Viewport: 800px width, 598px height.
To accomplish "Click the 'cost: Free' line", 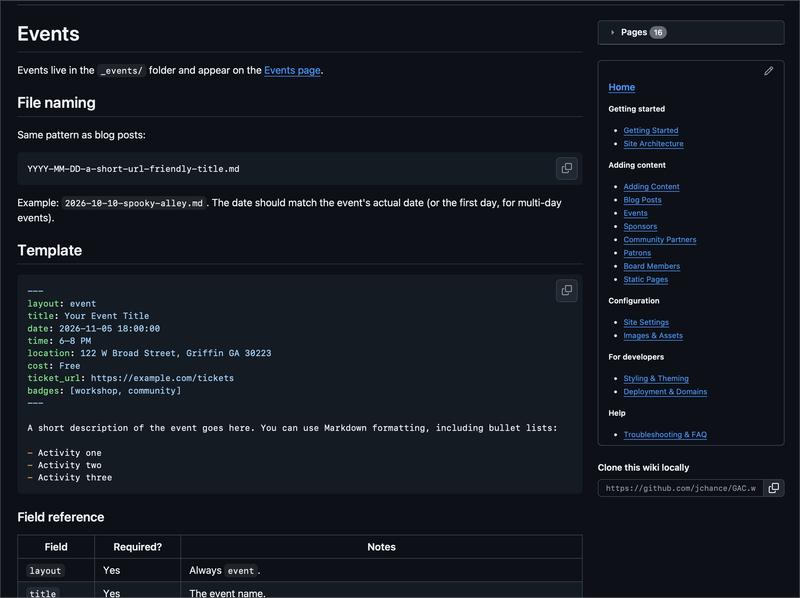I will tap(54, 366).
